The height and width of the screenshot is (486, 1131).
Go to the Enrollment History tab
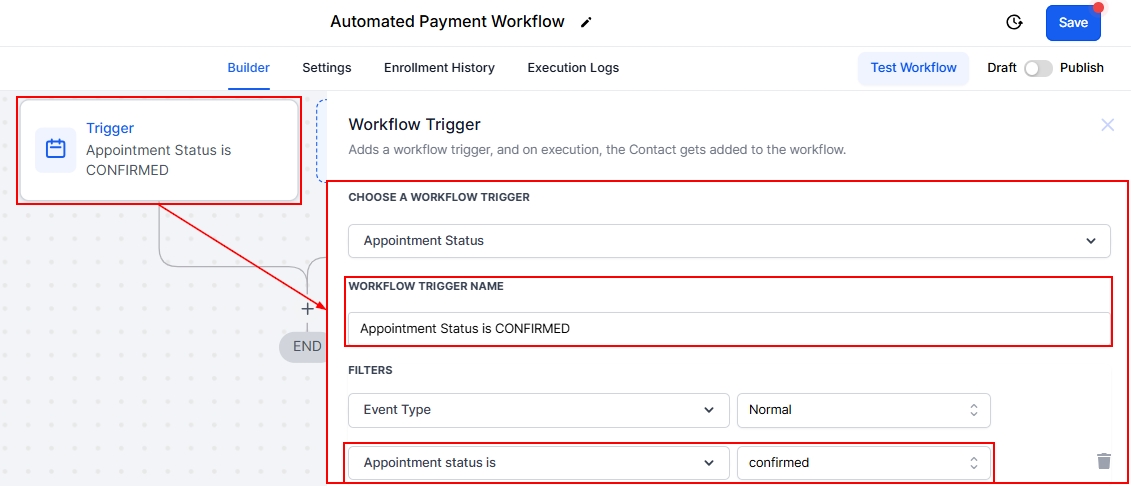point(439,68)
